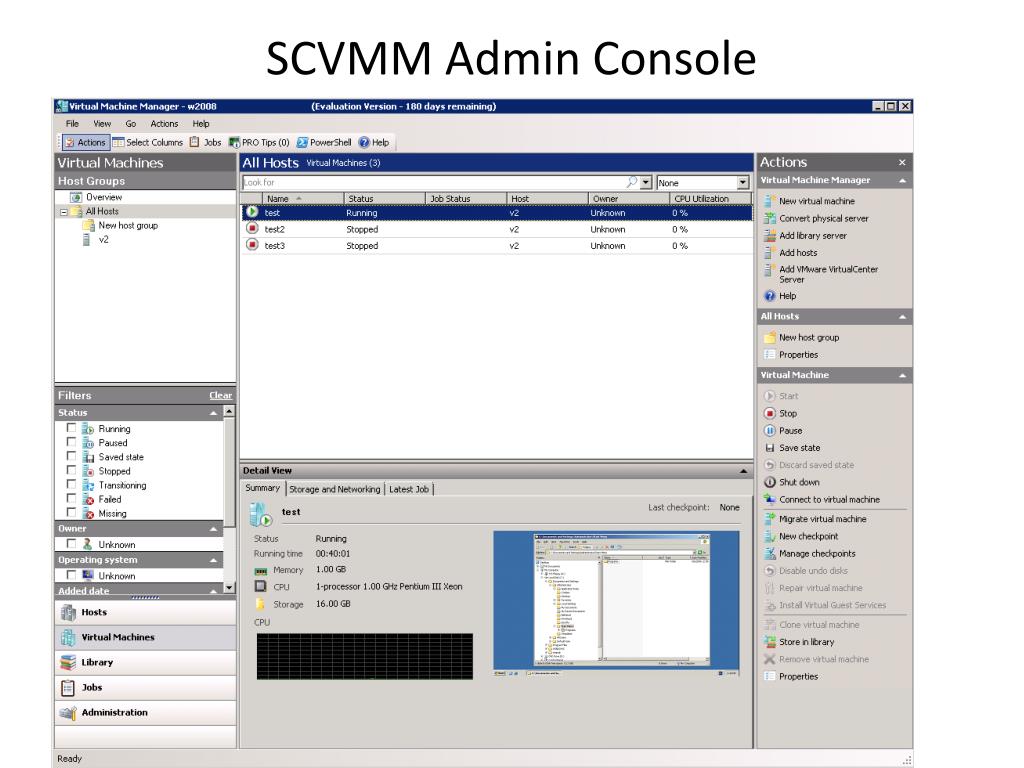Collapse Virtual Machine Manager actions section
The image size is (1024, 768).
click(903, 180)
